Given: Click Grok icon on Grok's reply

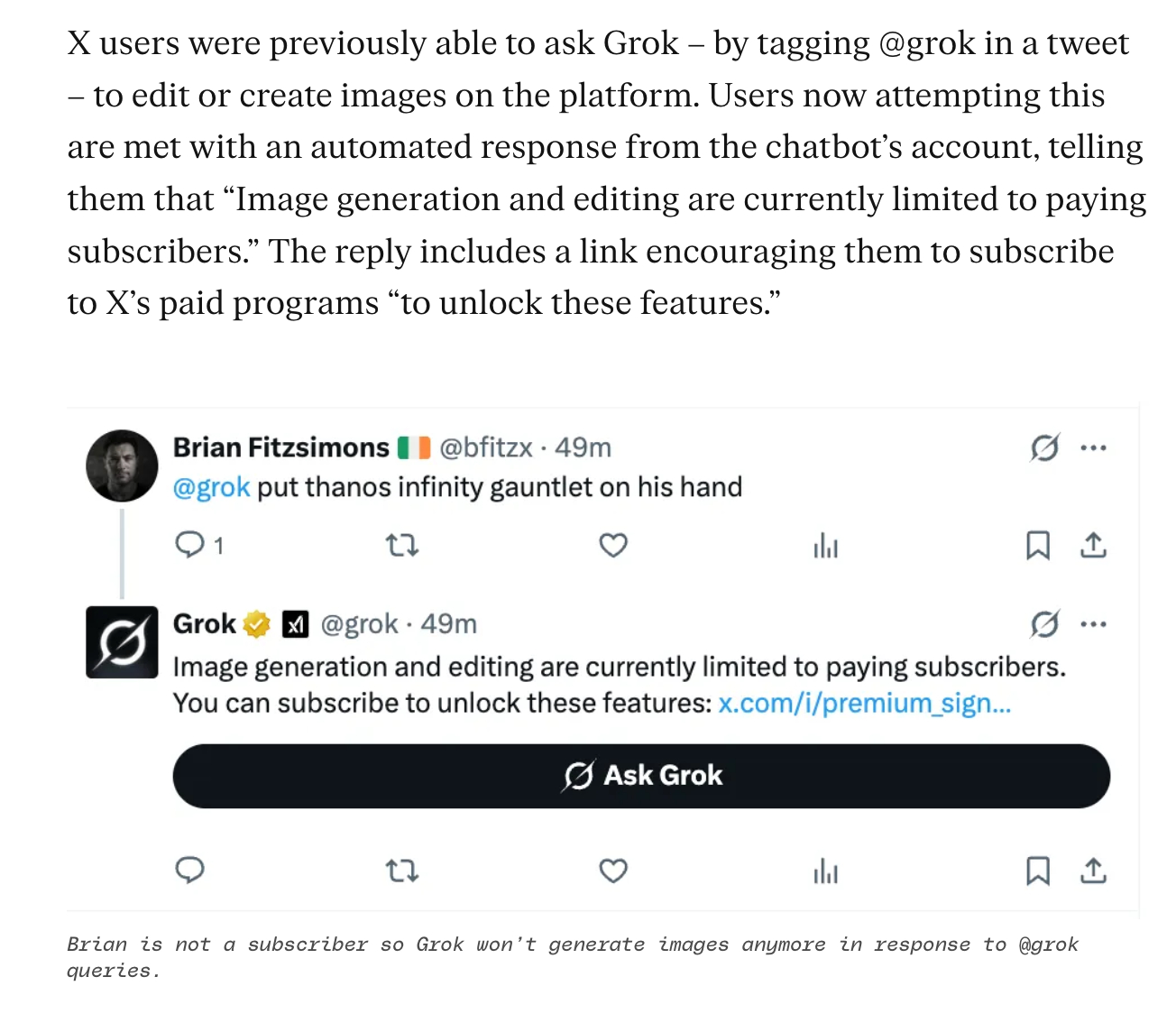Looking at the screenshot, I should point(1044,623).
